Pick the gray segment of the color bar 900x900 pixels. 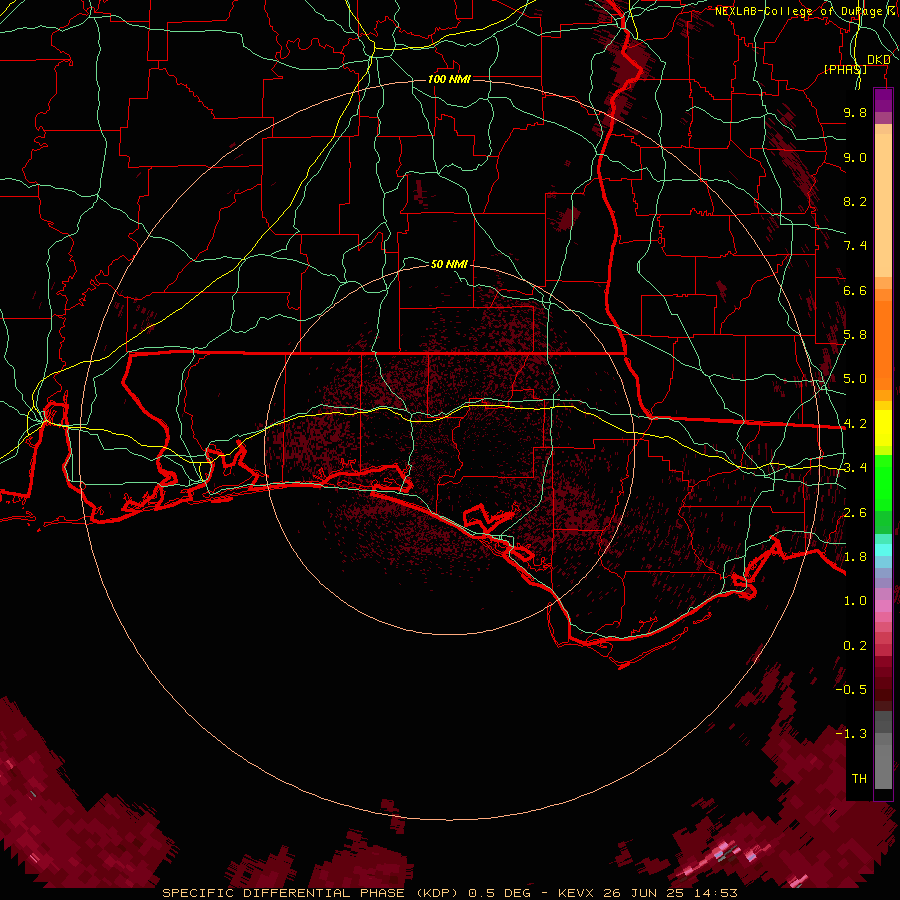[x=883, y=752]
